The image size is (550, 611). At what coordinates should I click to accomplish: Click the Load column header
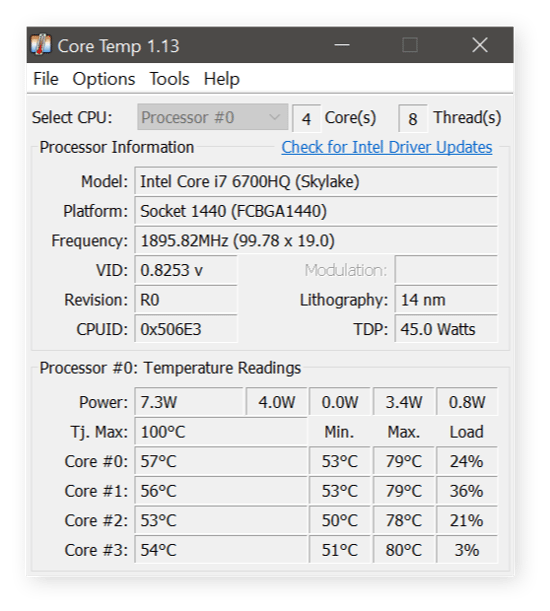click(467, 432)
